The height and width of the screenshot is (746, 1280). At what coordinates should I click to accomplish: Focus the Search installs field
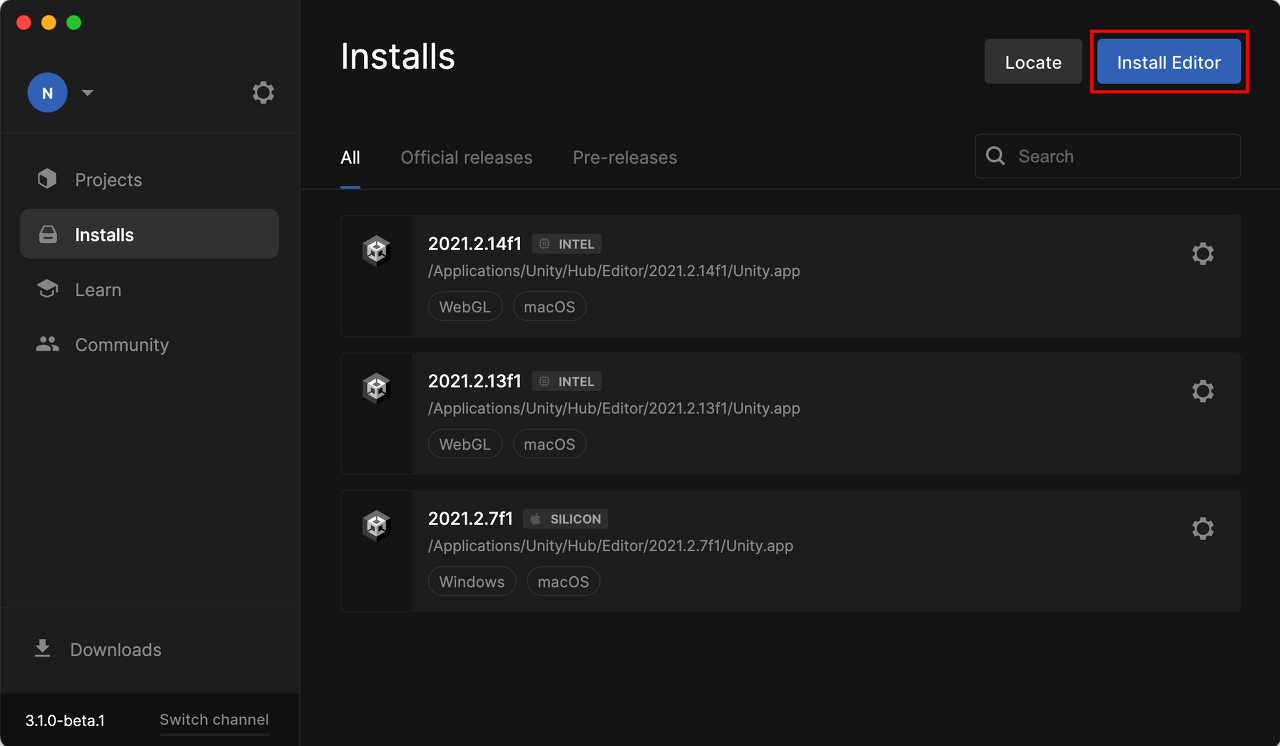point(1108,156)
